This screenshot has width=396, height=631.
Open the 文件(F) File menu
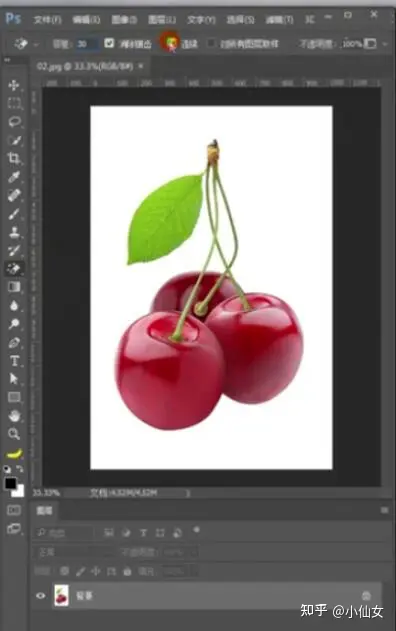47,19
